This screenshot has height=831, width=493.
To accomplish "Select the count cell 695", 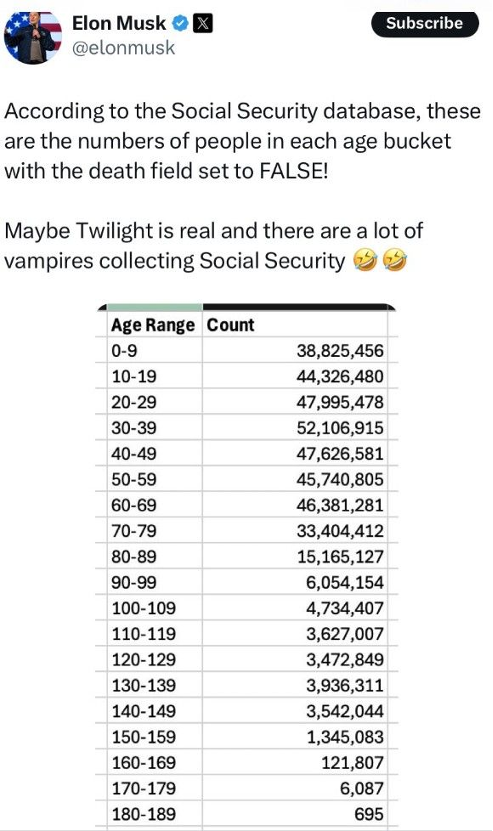I will 295,814.
